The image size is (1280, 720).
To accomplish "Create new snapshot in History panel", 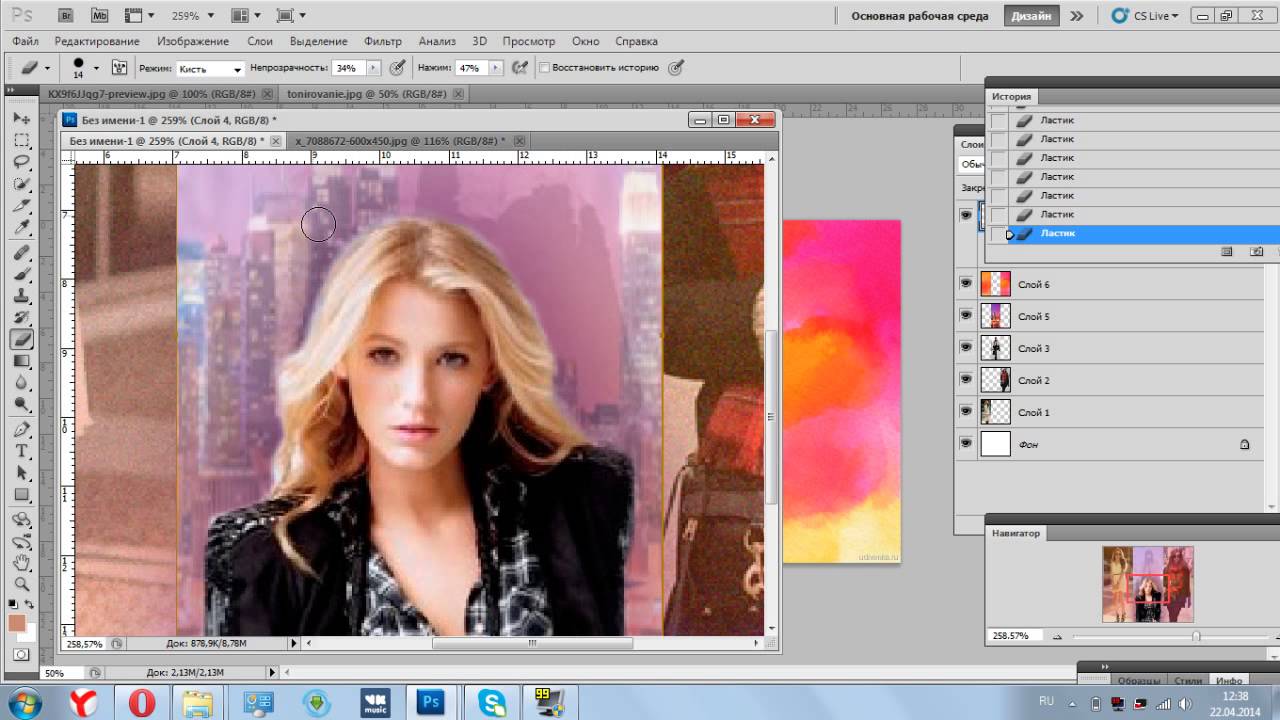I will (1257, 252).
